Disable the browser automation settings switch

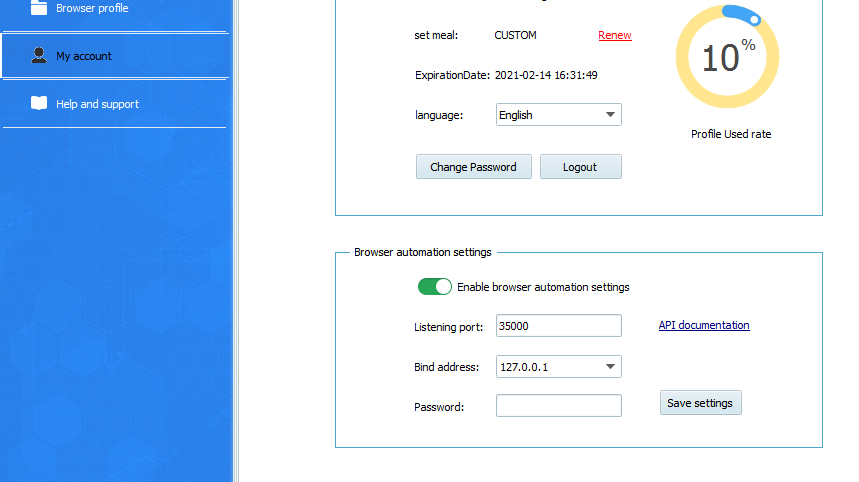click(x=435, y=287)
